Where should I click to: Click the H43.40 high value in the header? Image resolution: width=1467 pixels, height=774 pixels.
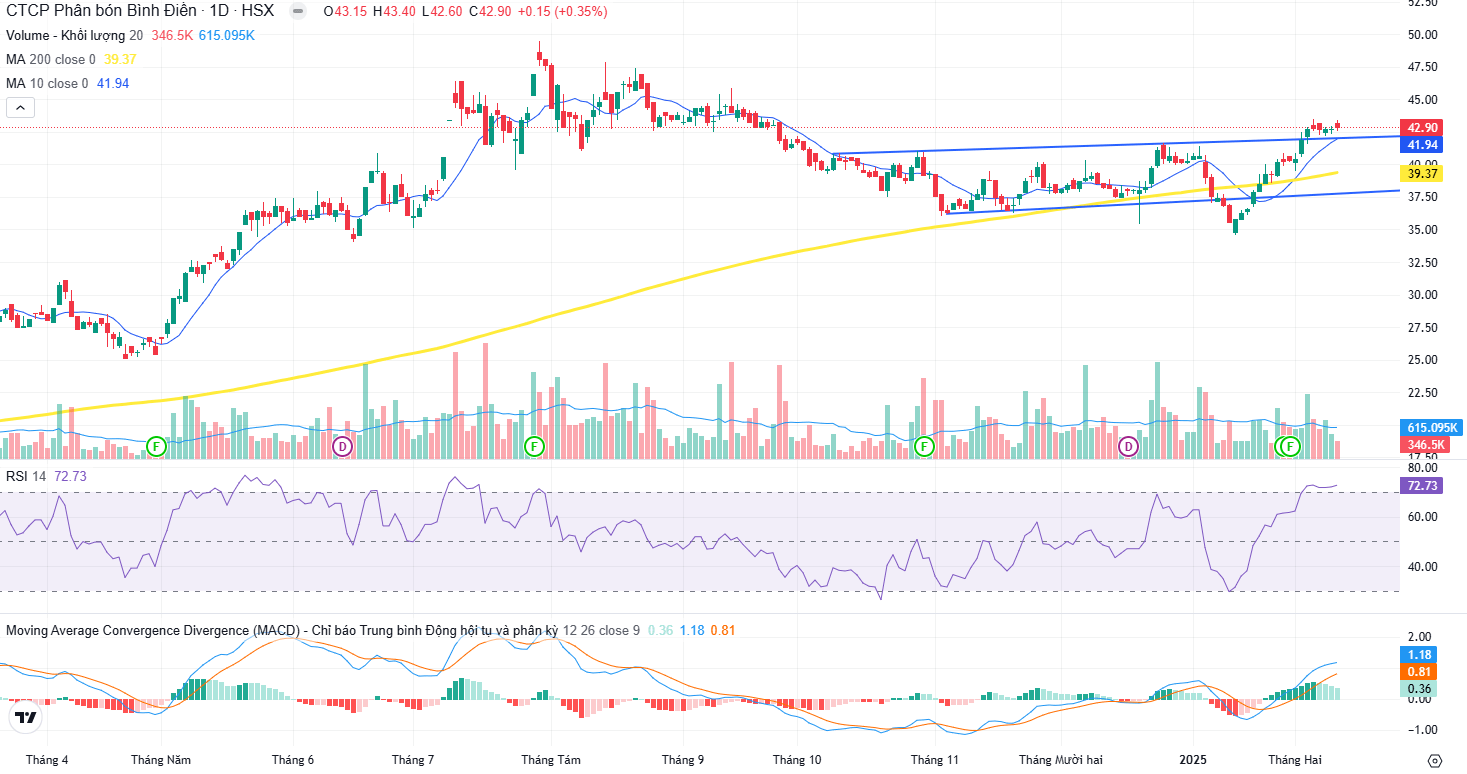392,12
